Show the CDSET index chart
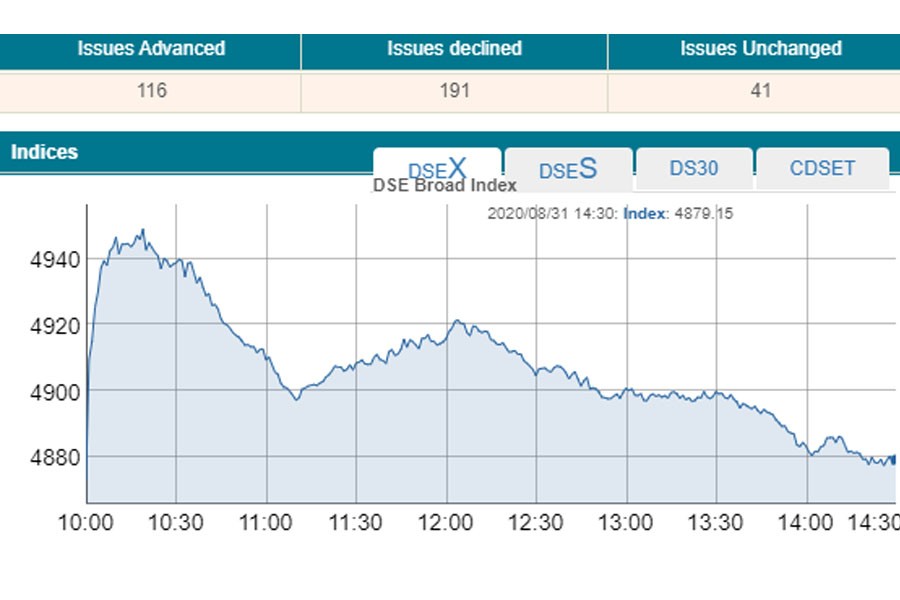Screen dimensions: 900x600 [x=822, y=168]
